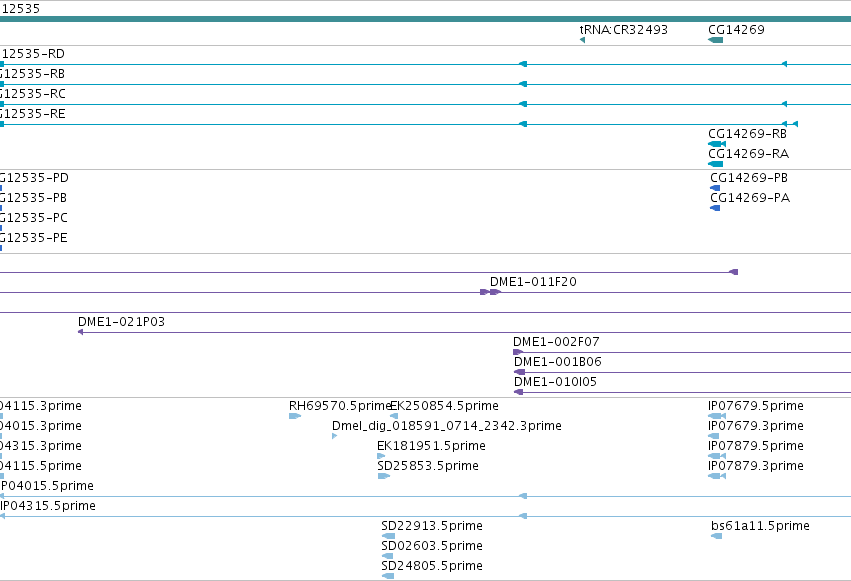Click the SD24805.5prime EST glyph
Screen dimensions: 851x581
coord(388,576)
